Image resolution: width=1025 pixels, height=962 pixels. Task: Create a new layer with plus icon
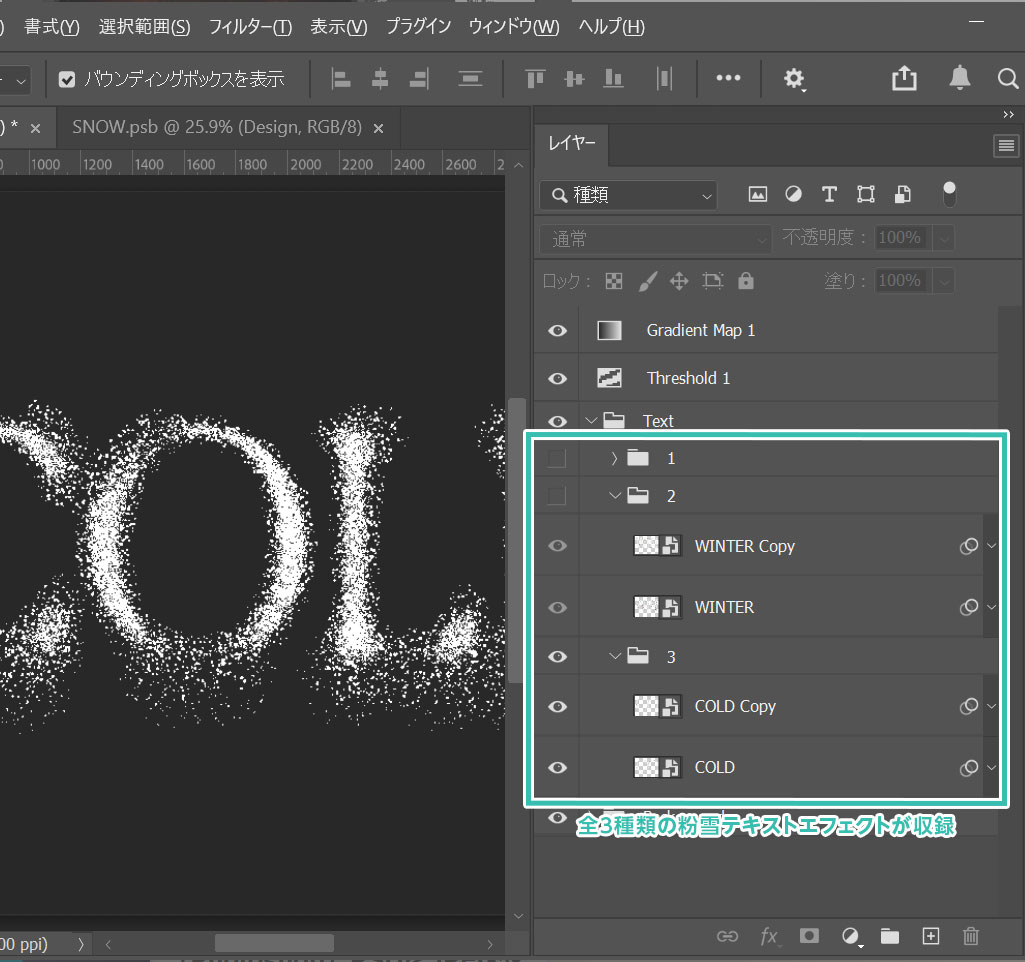pos(931,936)
